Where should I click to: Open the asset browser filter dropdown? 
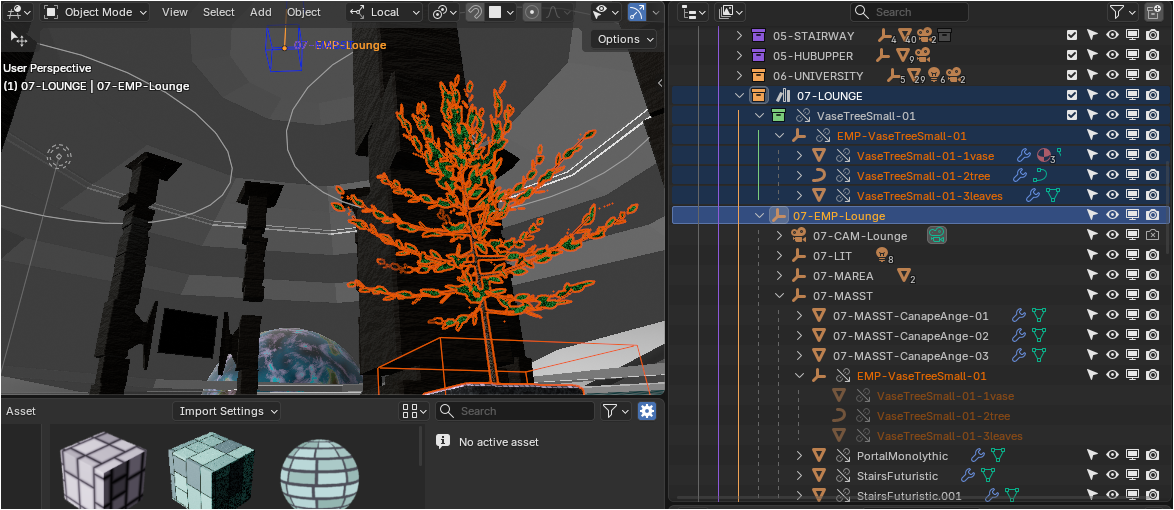[616, 411]
